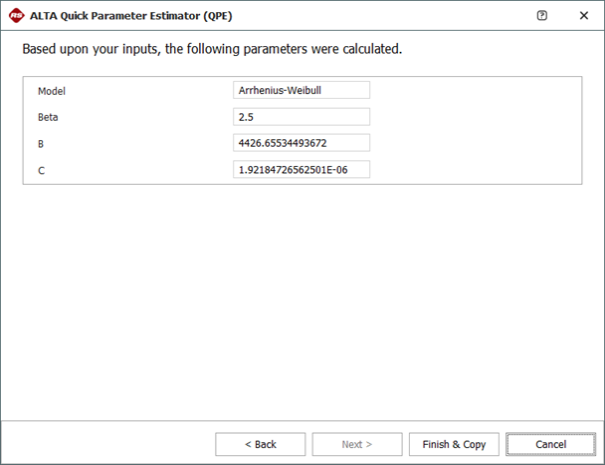Click the grayed-out Next button
Viewport: 605px width, 465px height.
356,444
